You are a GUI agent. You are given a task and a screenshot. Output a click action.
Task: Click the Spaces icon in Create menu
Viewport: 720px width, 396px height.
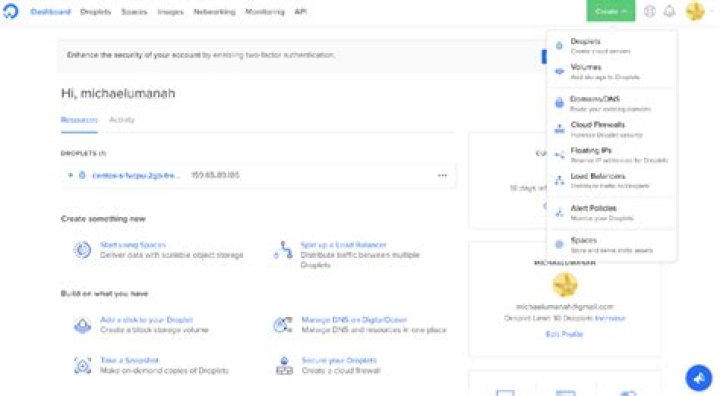pyautogui.click(x=559, y=244)
